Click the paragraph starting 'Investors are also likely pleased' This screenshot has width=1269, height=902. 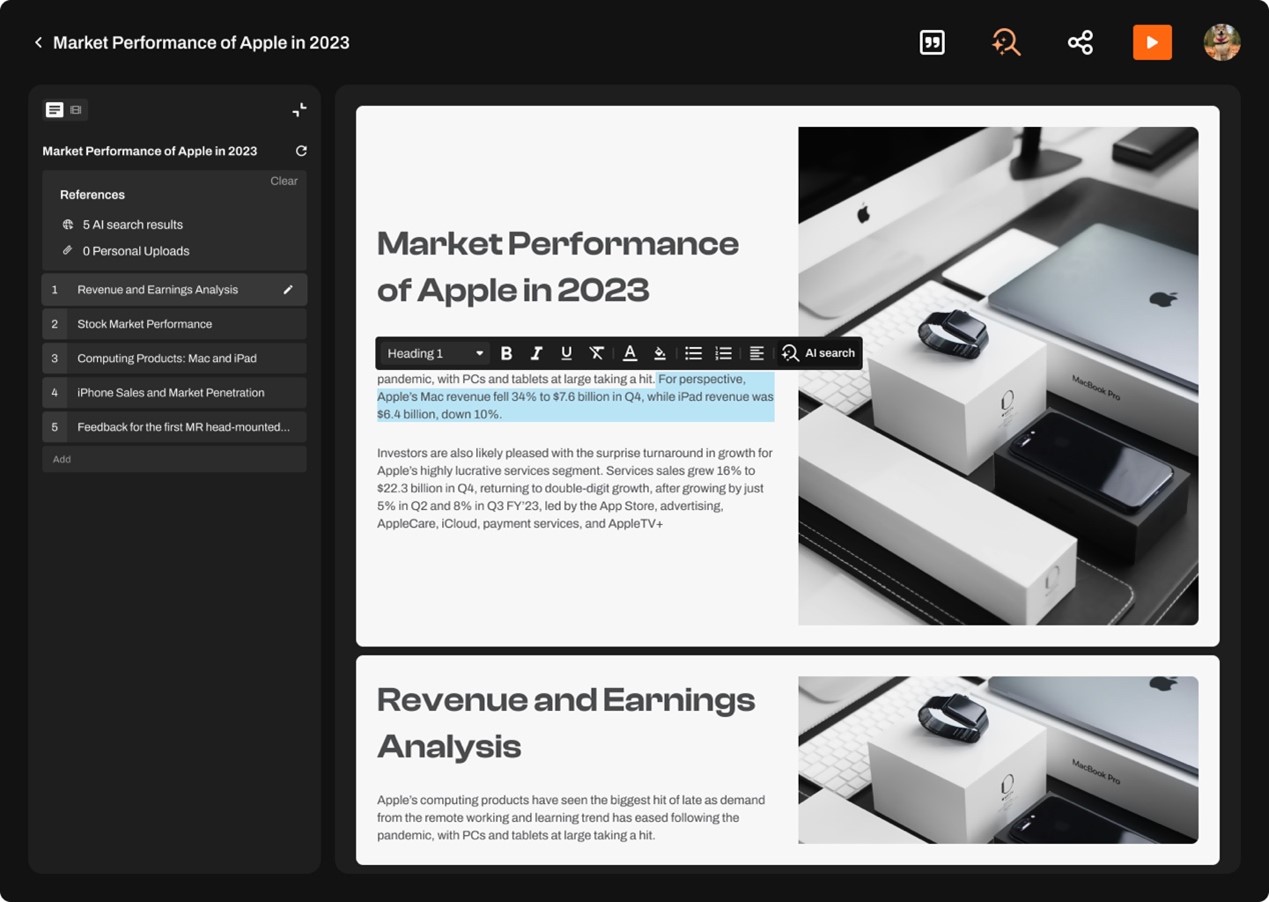[x=575, y=488]
